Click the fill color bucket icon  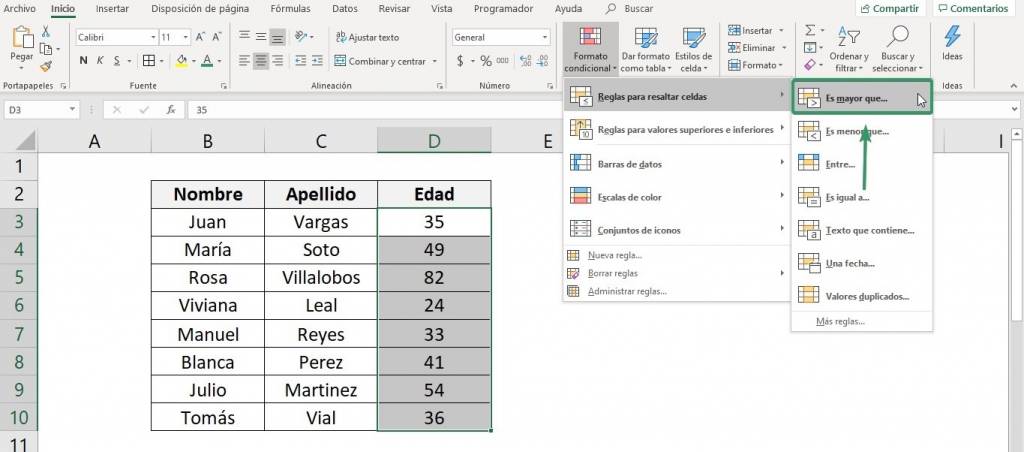click(181, 61)
